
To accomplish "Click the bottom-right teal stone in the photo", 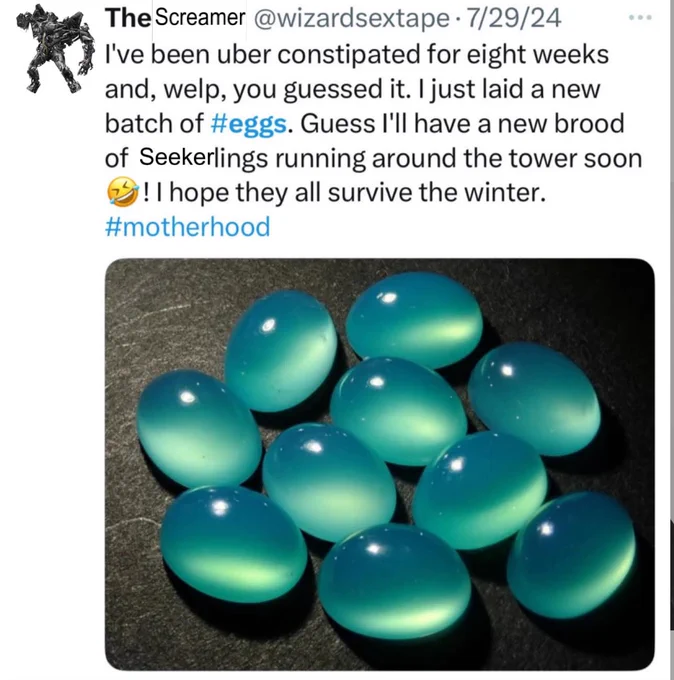I will pos(571,555).
